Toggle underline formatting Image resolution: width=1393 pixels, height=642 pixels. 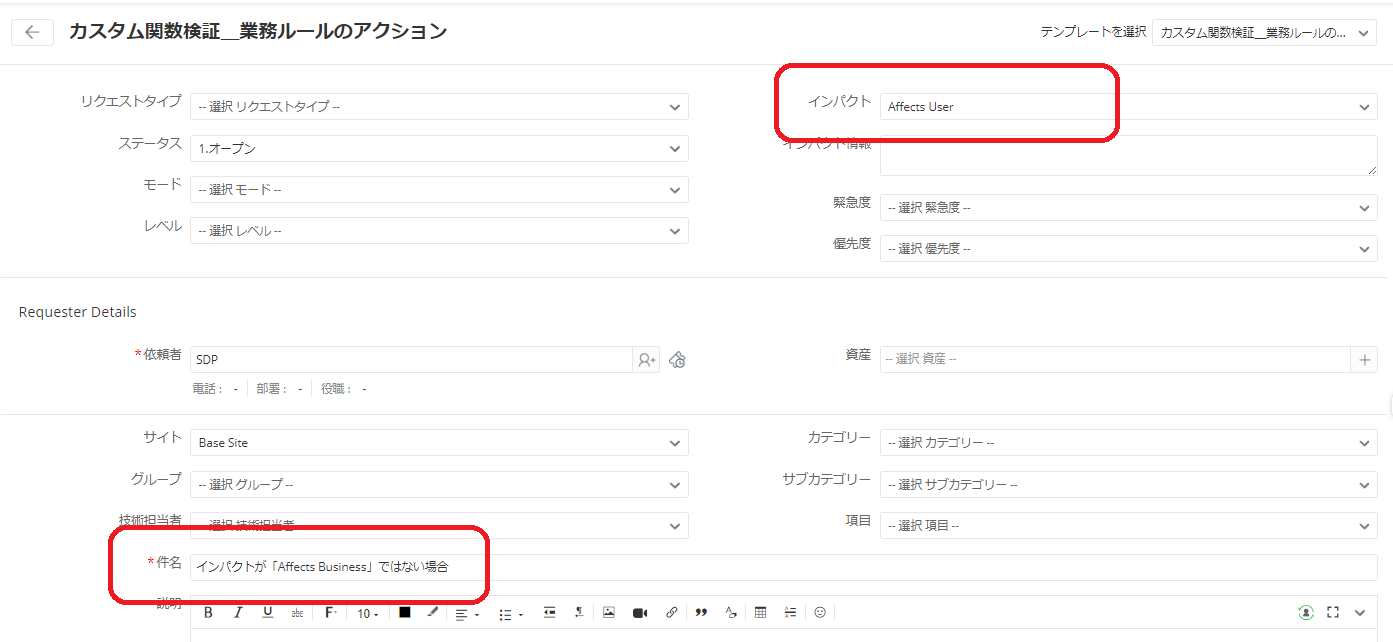pyautogui.click(x=267, y=613)
